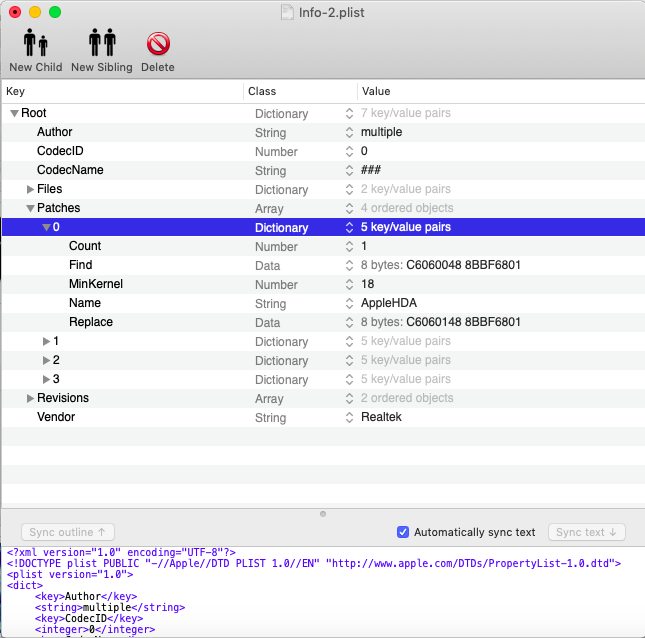645x638 pixels.
Task: Select the Author key row
Action: 55,132
